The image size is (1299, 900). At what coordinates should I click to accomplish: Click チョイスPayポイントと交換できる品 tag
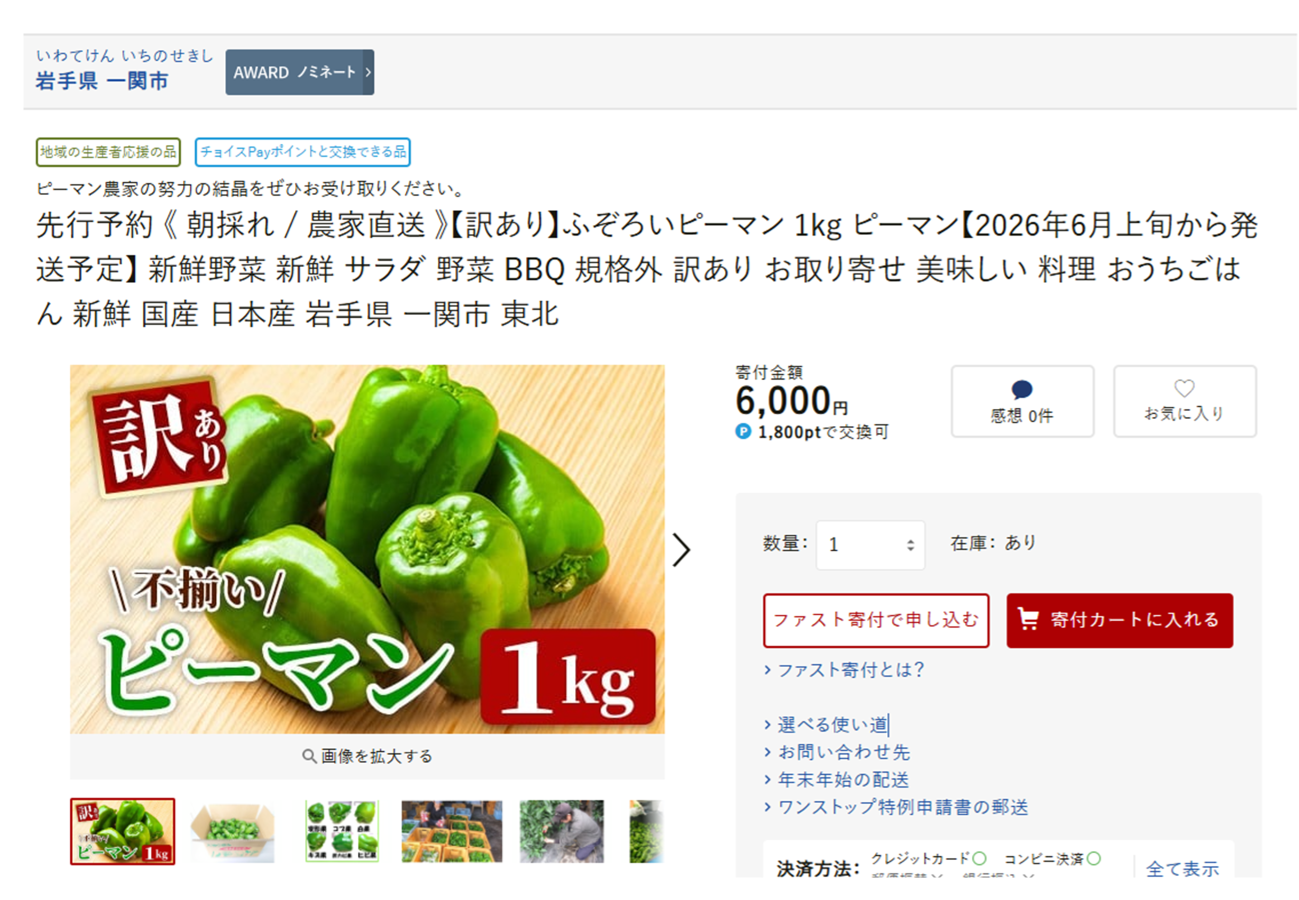coord(303,152)
